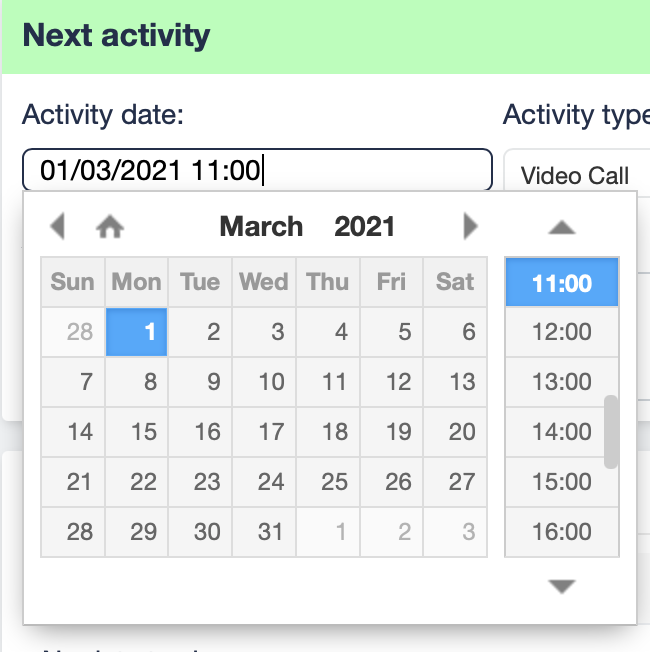This screenshot has width=650, height=652.
Task: Choose 16:00 from time list
Action: [x=561, y=531]
